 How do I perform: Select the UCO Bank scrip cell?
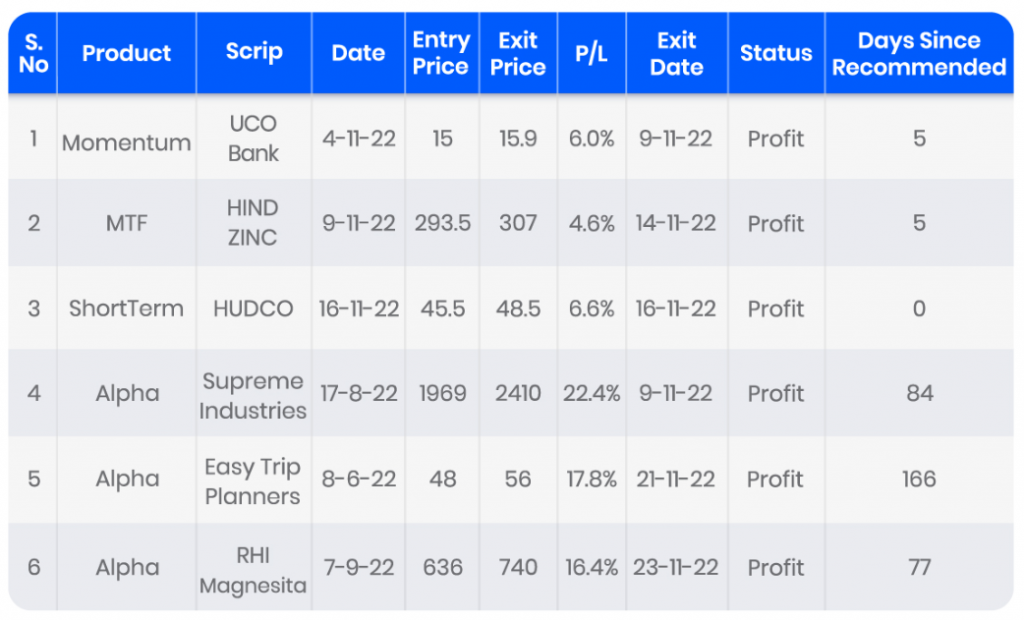tap(253, 139)
